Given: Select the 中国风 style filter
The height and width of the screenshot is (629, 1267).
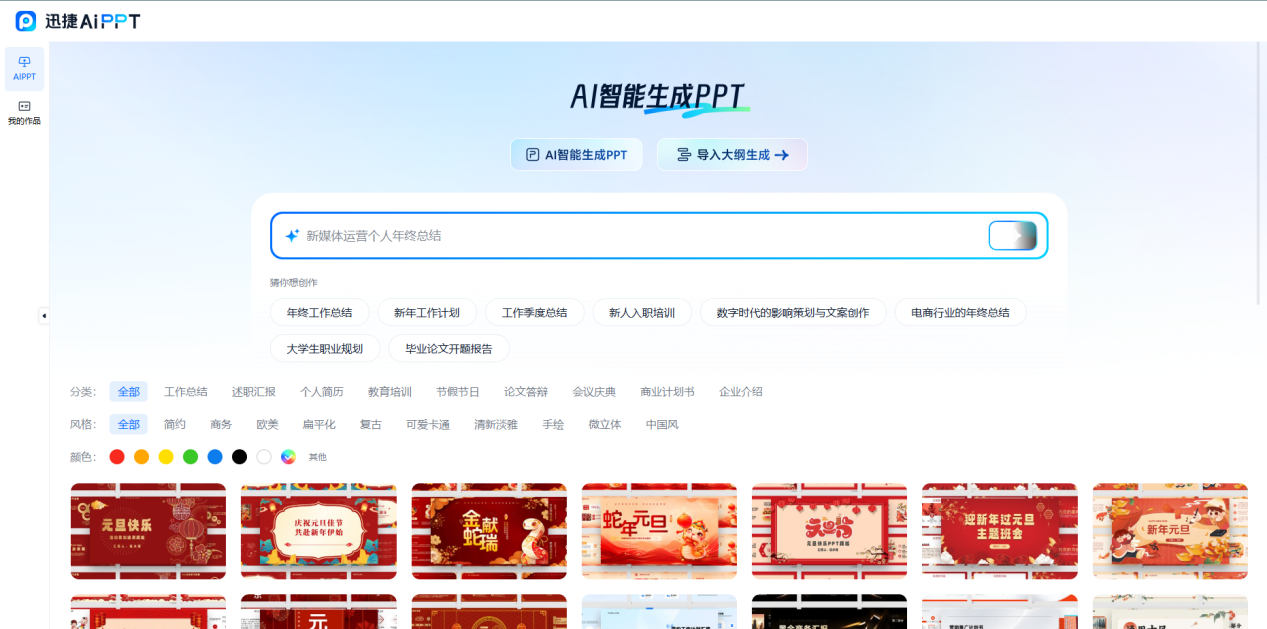Looking at the screenshot, I should click(661, 424).
